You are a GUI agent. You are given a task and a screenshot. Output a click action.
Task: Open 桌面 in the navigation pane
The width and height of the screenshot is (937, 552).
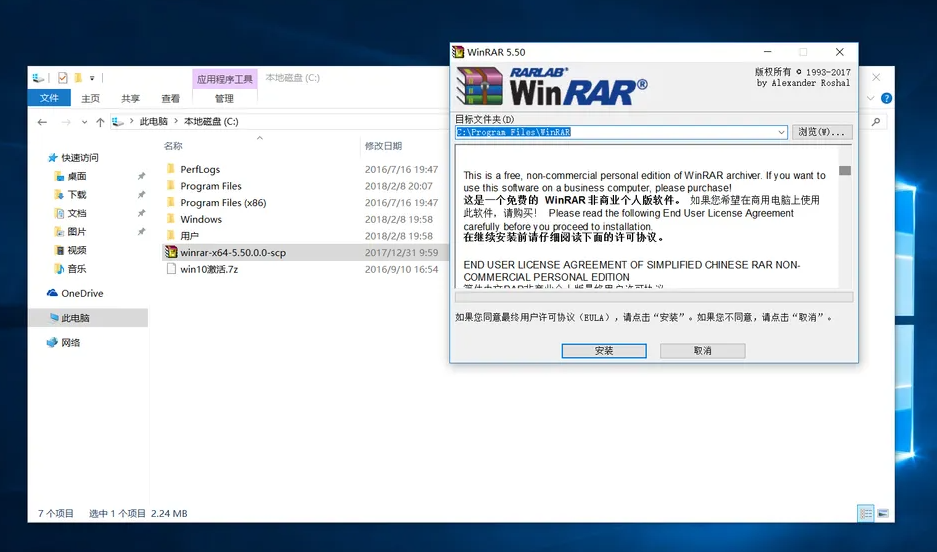tap(77, 176)
